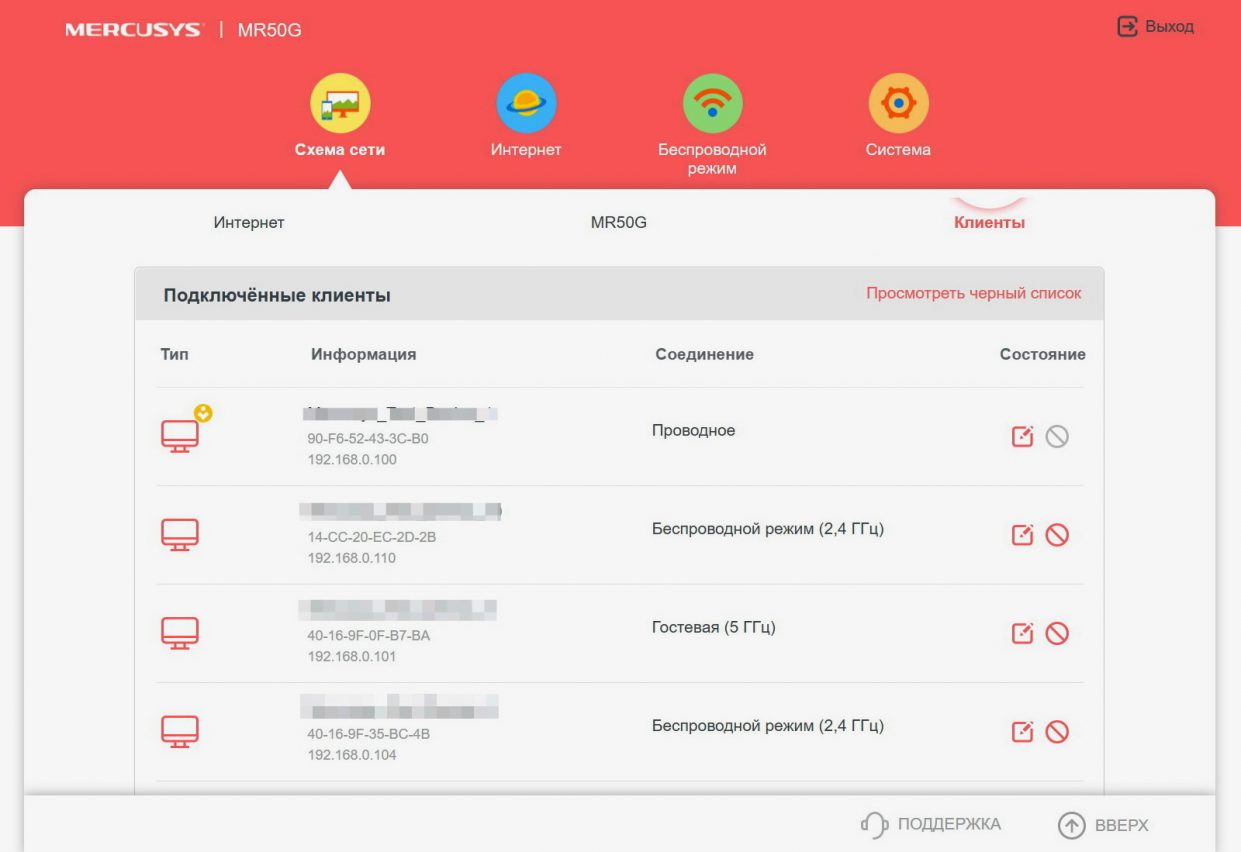This screenshot has width=1241, height=852.
Task: Block the client with IP 192.168.0.104
Action: click(x=1057, y=732)
